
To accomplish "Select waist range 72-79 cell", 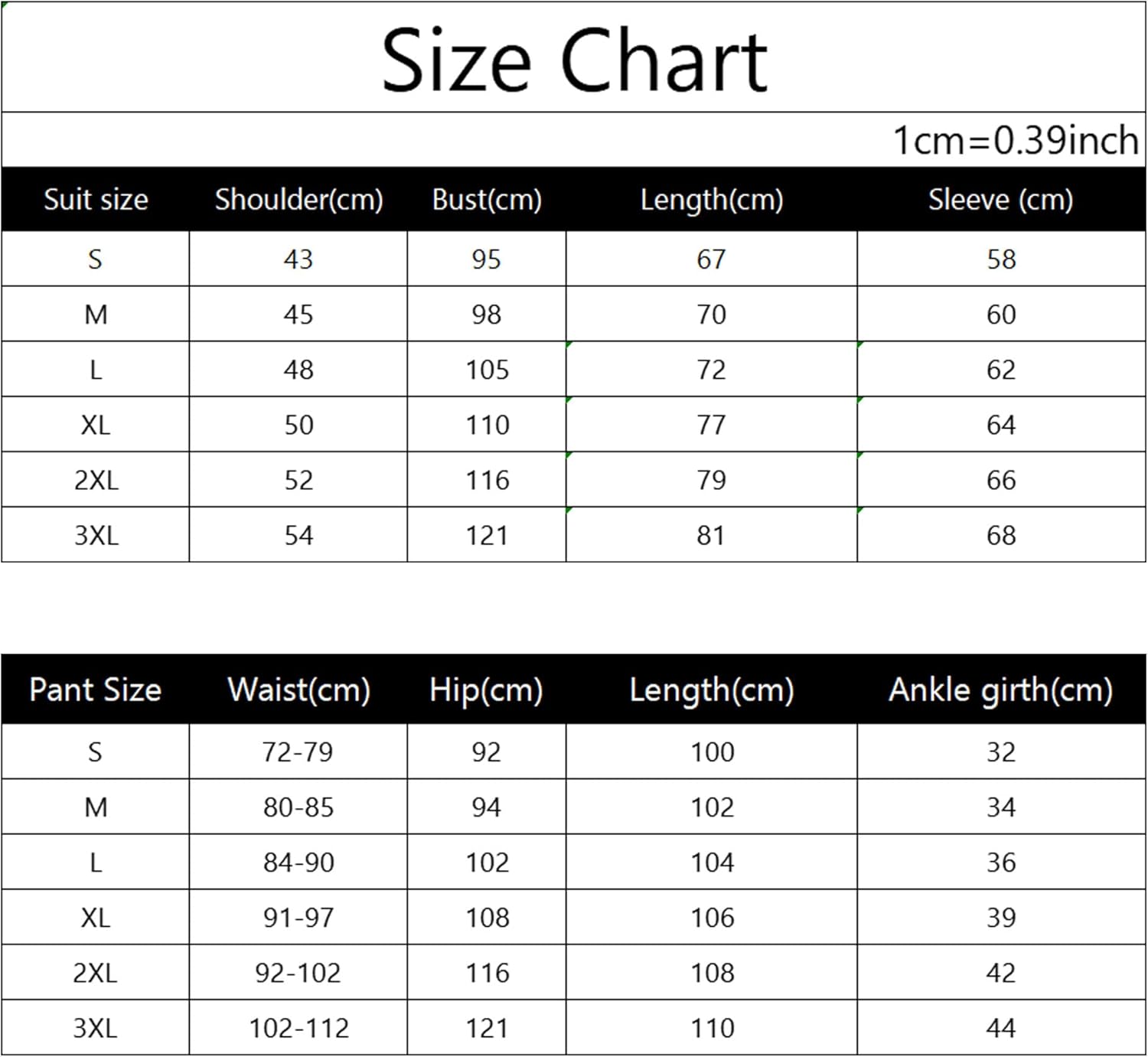I will click(x=298, y=752).
